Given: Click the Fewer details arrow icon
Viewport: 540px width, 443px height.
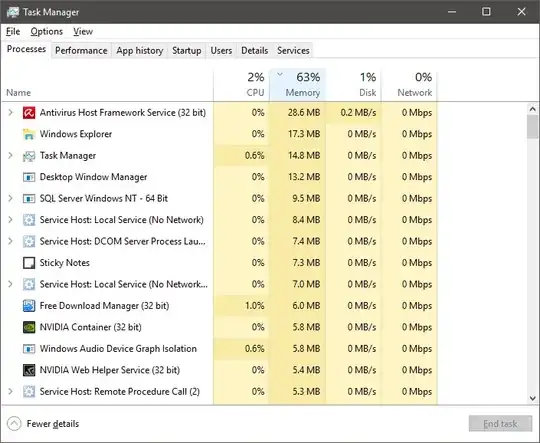Looking at the screenshot, I should pyautogui.click(x=14, y=424).
